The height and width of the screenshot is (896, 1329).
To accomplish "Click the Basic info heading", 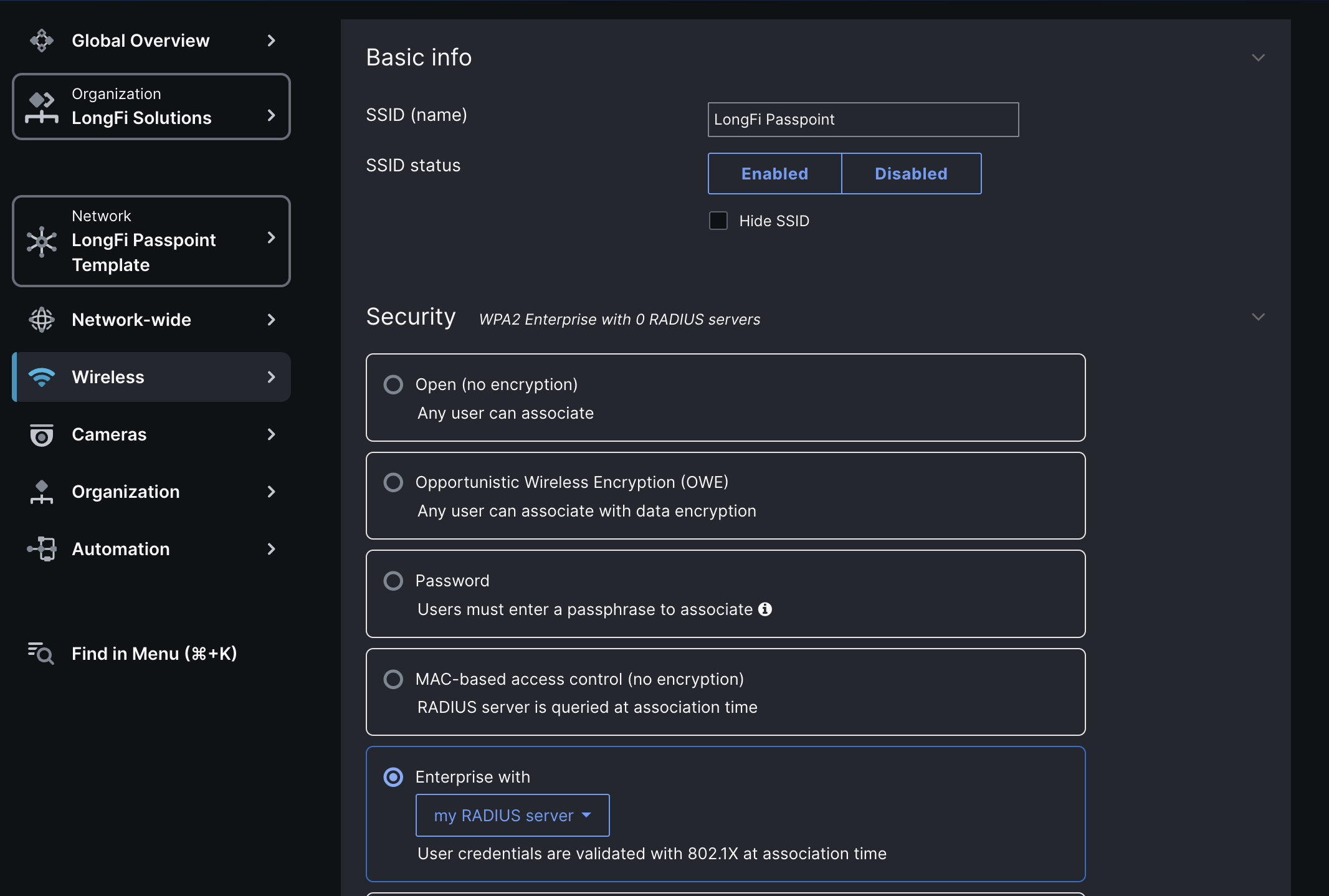I will 419,57.
